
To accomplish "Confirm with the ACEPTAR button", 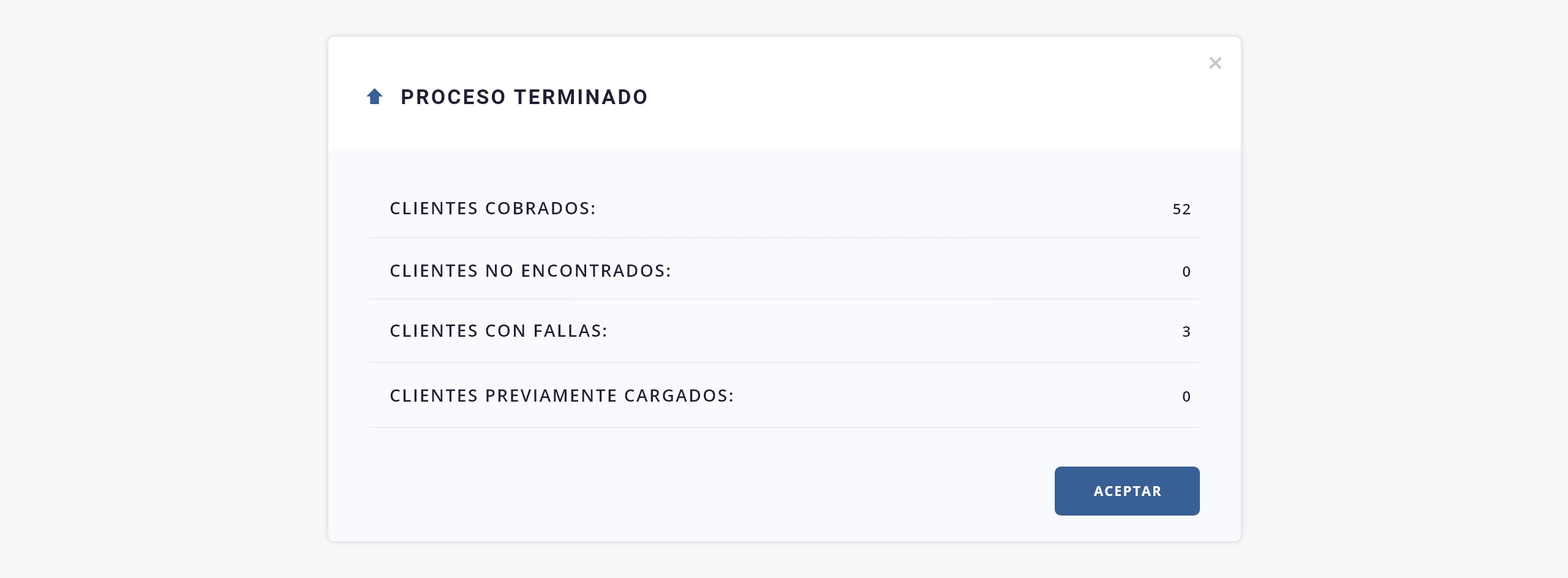I will pyautogui.click(x=1127, y=491).
